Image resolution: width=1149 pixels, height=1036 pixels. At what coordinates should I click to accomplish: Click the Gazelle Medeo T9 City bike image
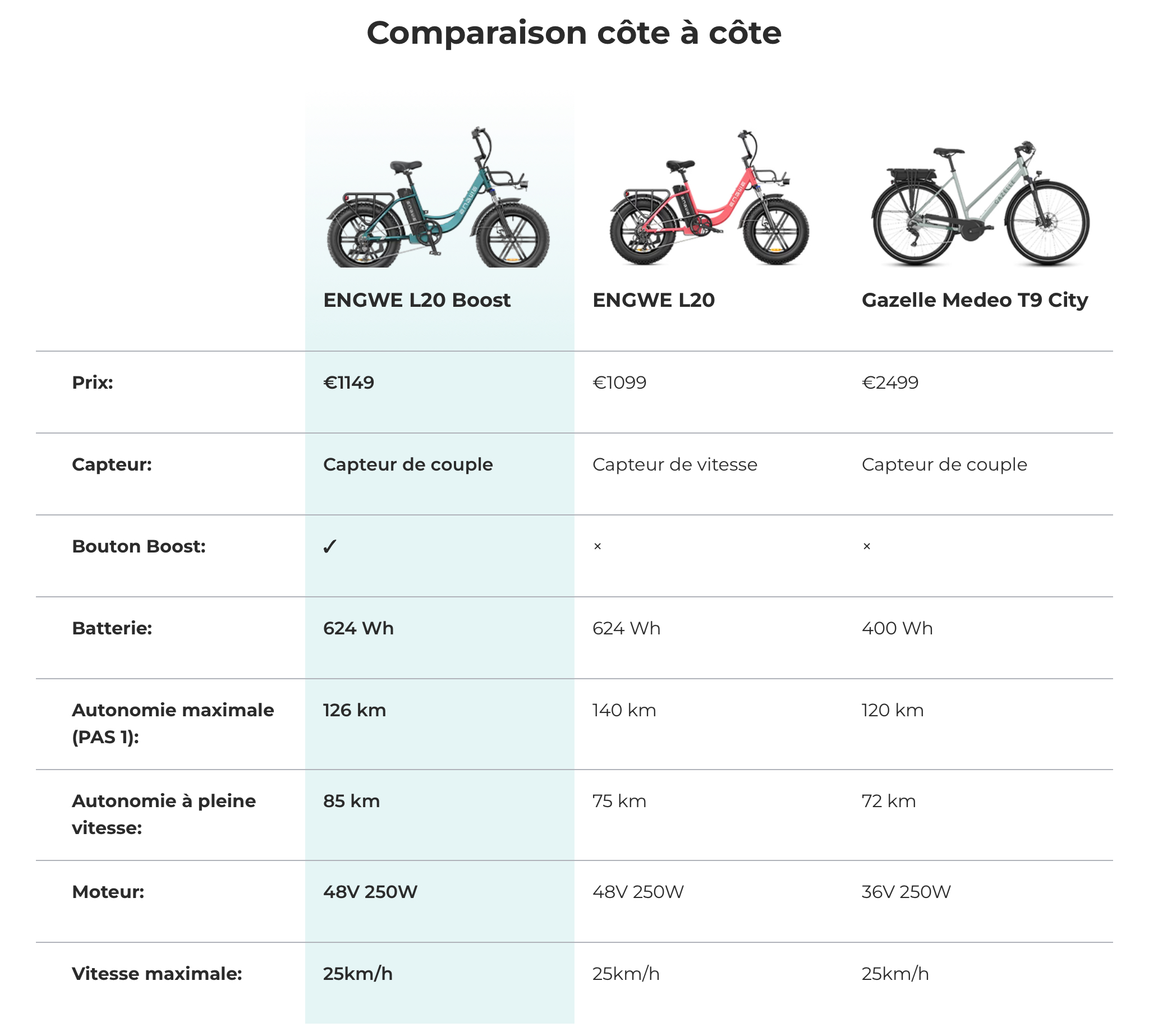(x=980, y=204)
